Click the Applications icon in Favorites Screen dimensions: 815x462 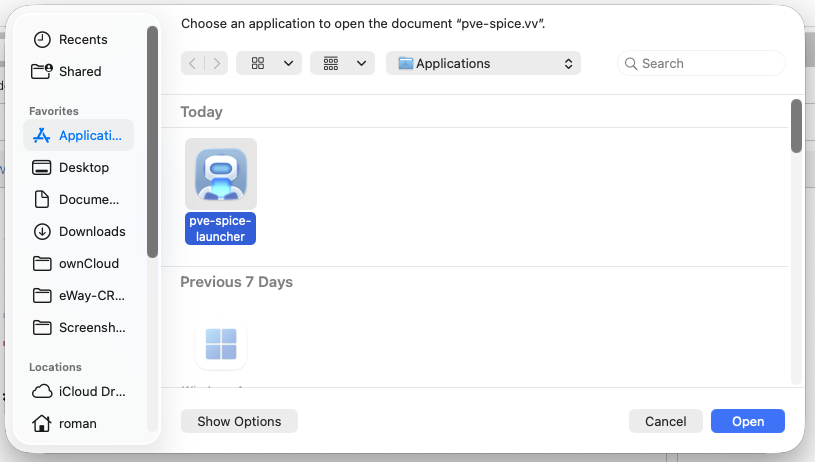tap(42, 135)
